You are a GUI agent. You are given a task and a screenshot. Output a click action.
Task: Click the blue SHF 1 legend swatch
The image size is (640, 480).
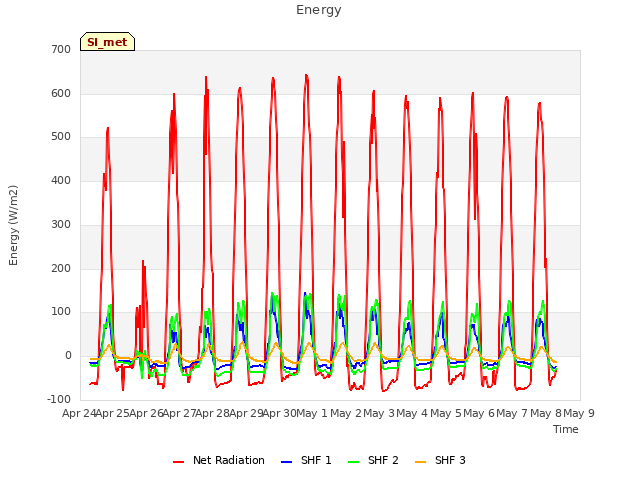click(x=287, y=462)
